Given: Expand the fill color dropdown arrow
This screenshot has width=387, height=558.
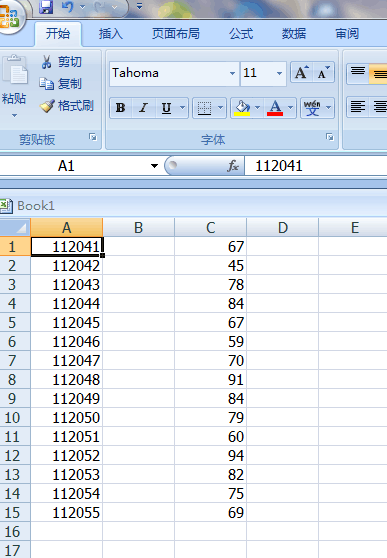Looking at the screenshot, I should coord(257,107).
